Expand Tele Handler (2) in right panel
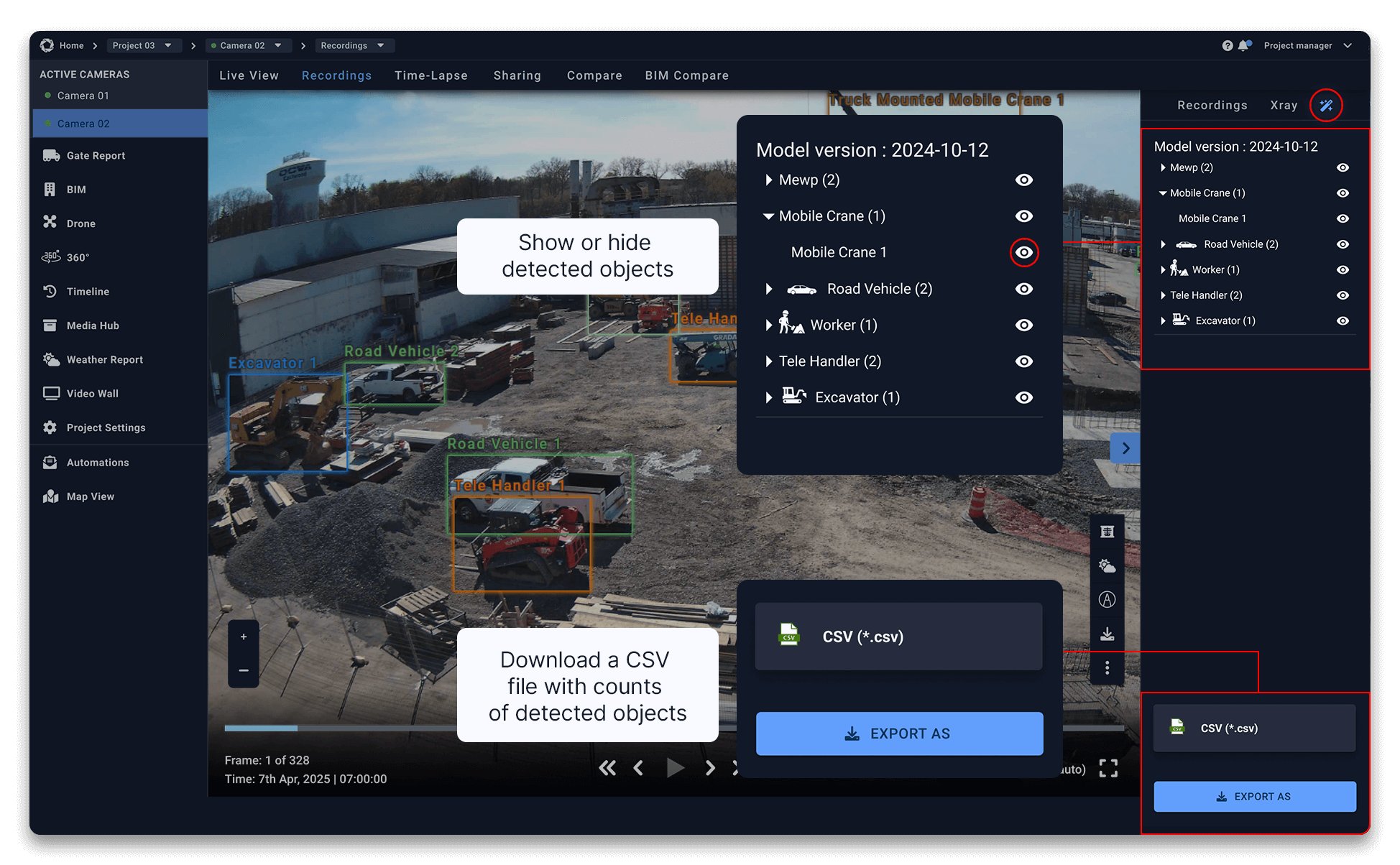 coord(1163,295)
